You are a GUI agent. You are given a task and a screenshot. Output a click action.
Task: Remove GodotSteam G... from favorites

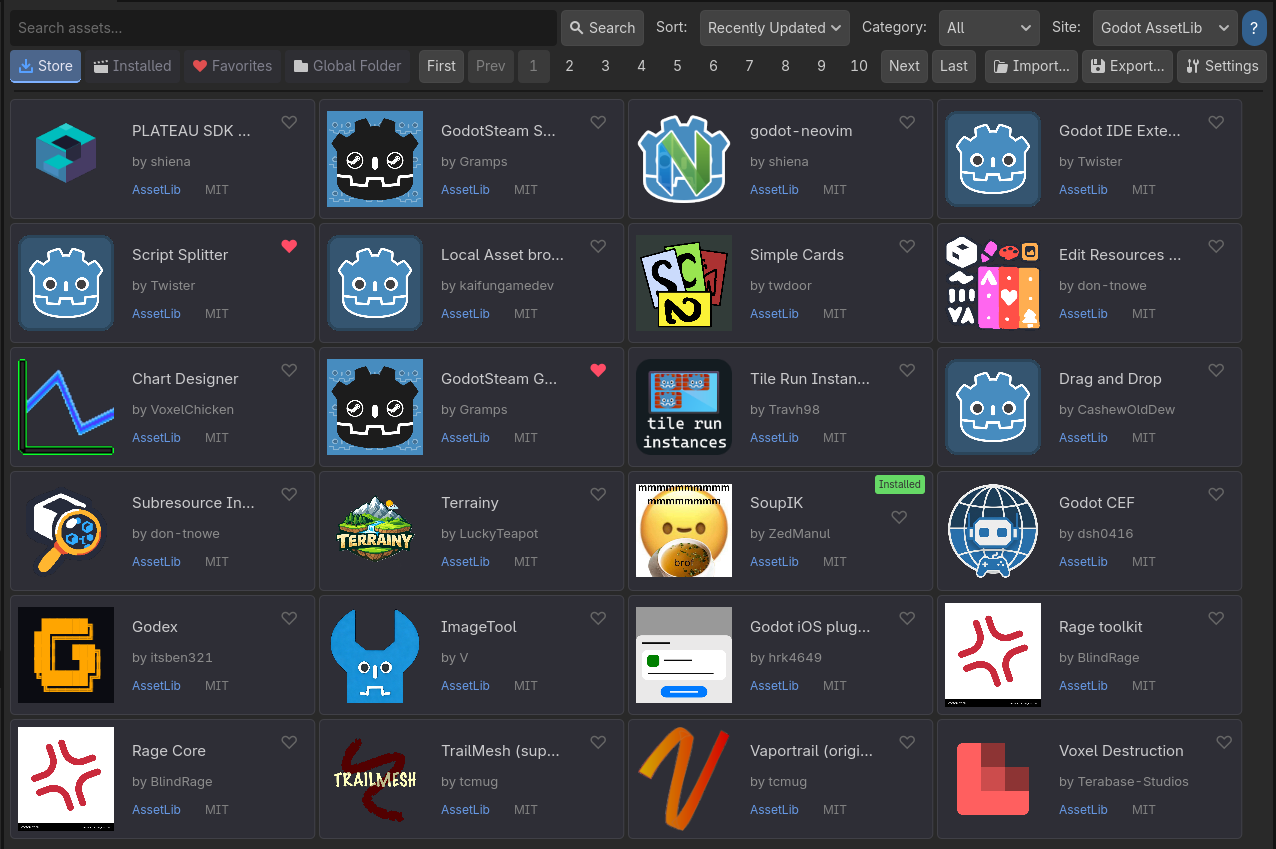click(598, 370)
